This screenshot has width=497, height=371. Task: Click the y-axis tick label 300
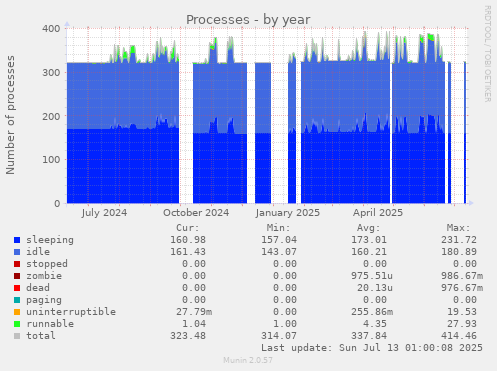51,72
